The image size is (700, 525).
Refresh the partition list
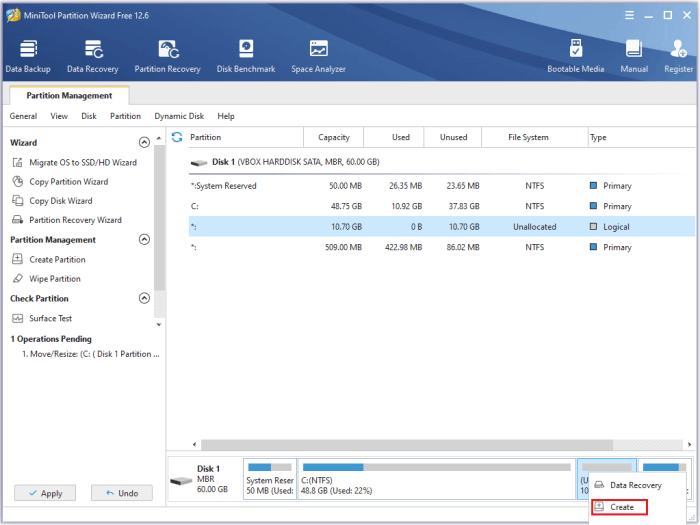tap(177, 137)
